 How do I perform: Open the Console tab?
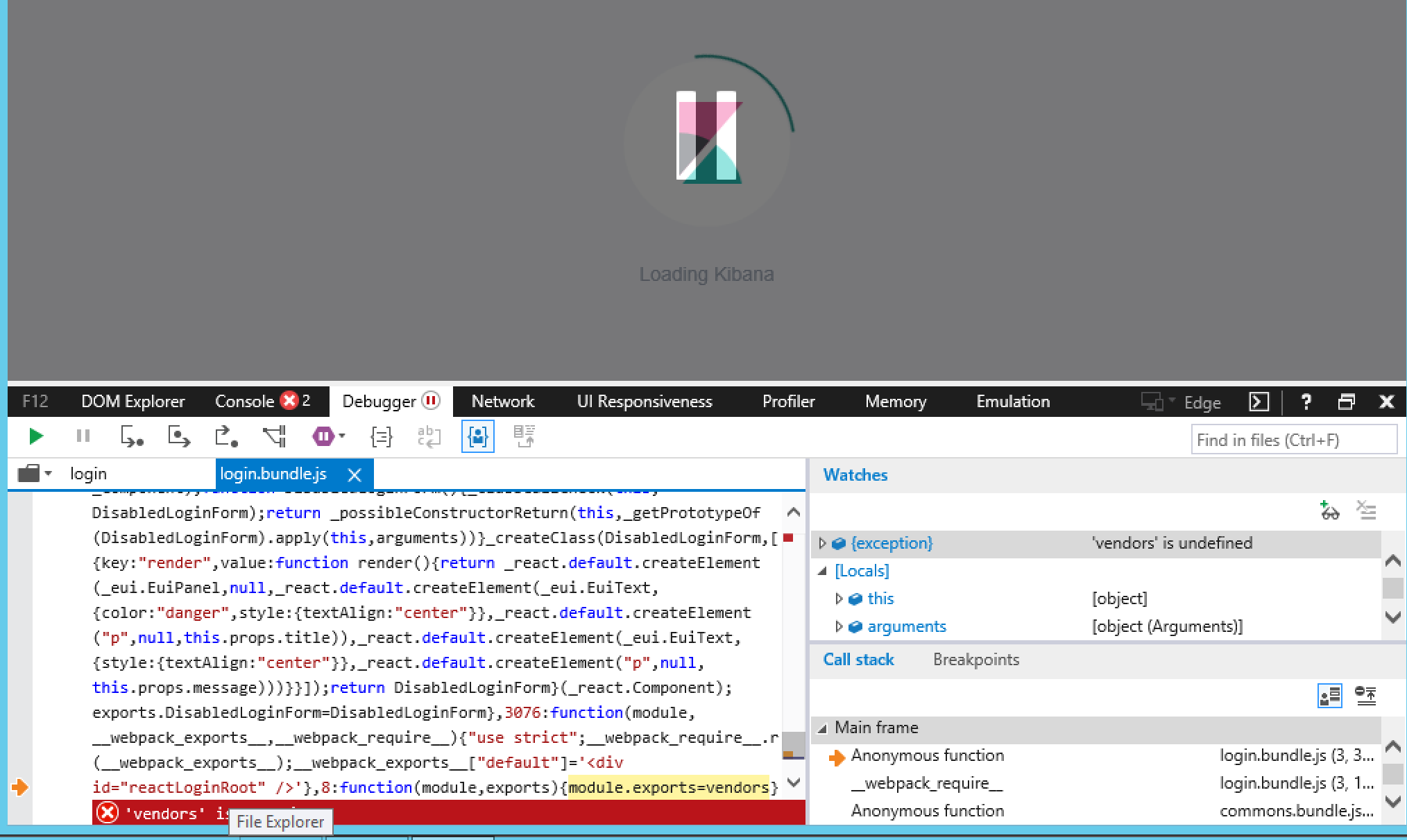point(244,402)
